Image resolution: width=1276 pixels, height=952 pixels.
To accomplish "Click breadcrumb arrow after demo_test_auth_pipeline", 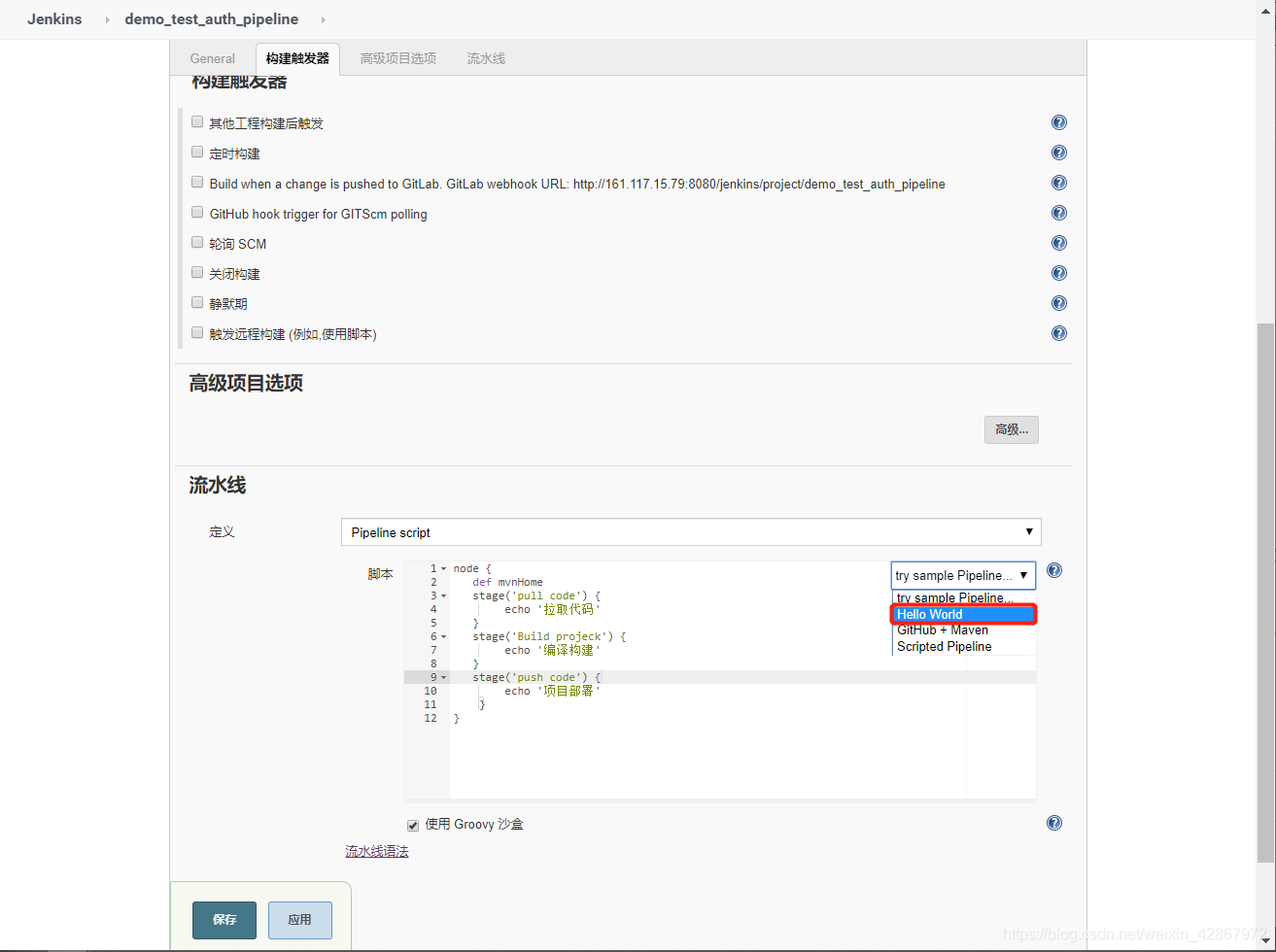I will (323, 19).
